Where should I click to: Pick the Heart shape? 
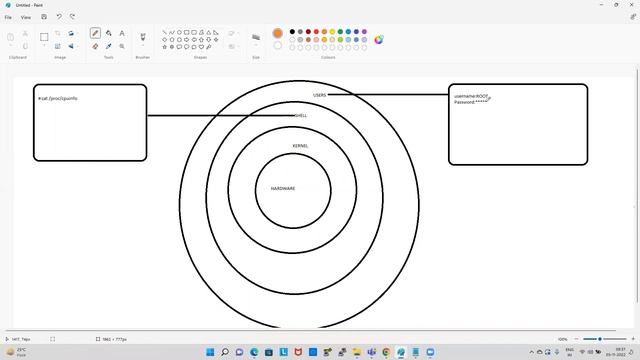click(x=201, y=47)
